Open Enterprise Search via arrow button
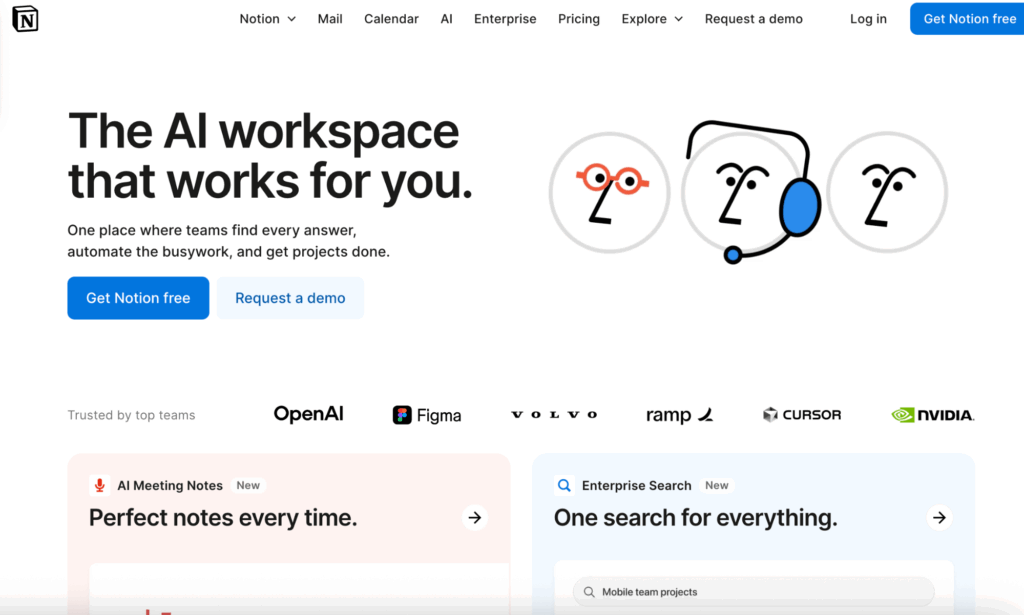This screenshot has height=615, width=1024. pyautogui.click(x=939, y=518)
